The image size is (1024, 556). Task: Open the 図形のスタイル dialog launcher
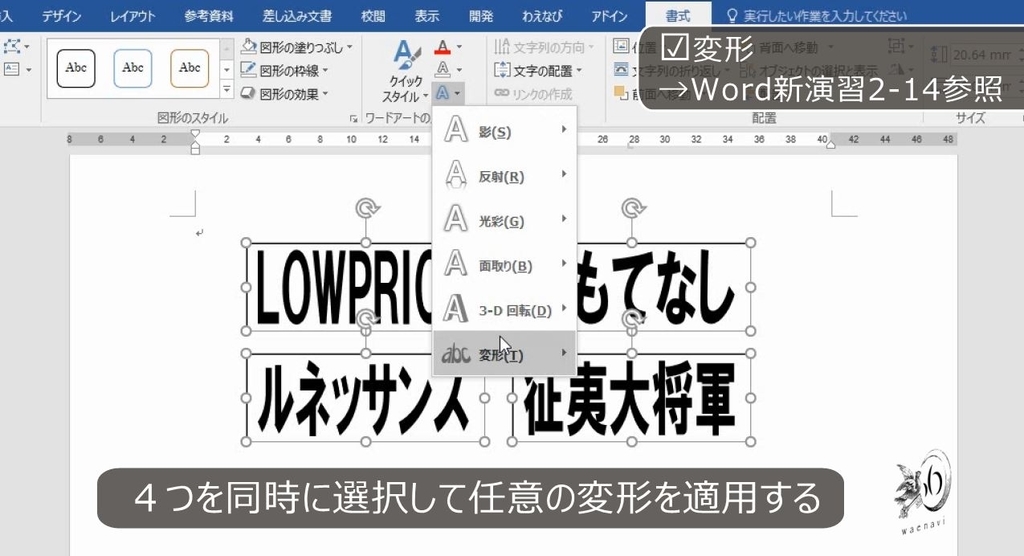353,118
